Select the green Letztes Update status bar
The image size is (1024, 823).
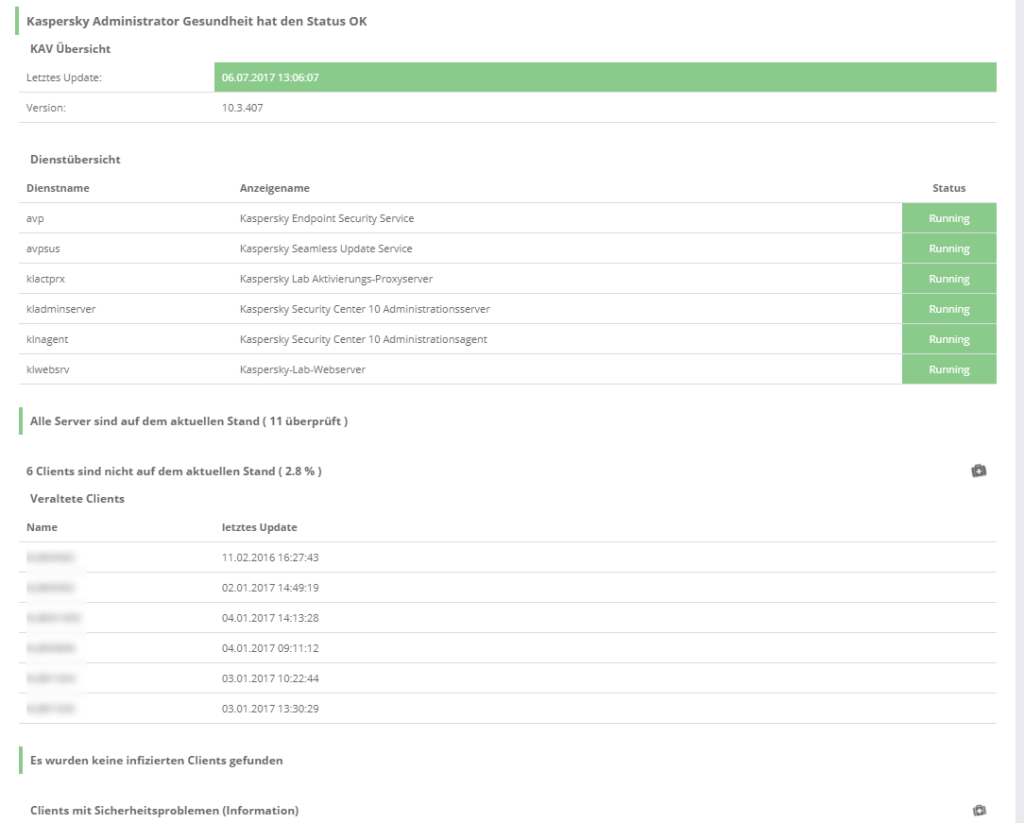[603, 75]
